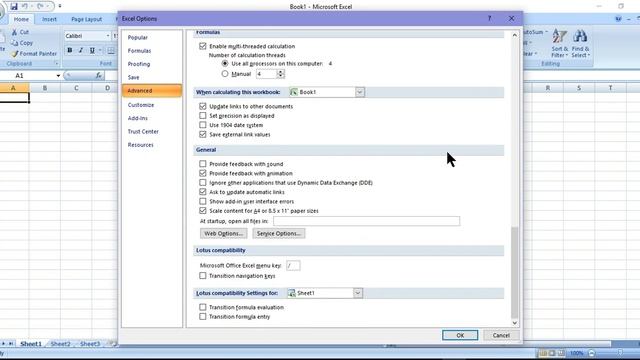Check Ignore other applications using DDE
Screen dimensions: 640x360
(x=203, y=182)
